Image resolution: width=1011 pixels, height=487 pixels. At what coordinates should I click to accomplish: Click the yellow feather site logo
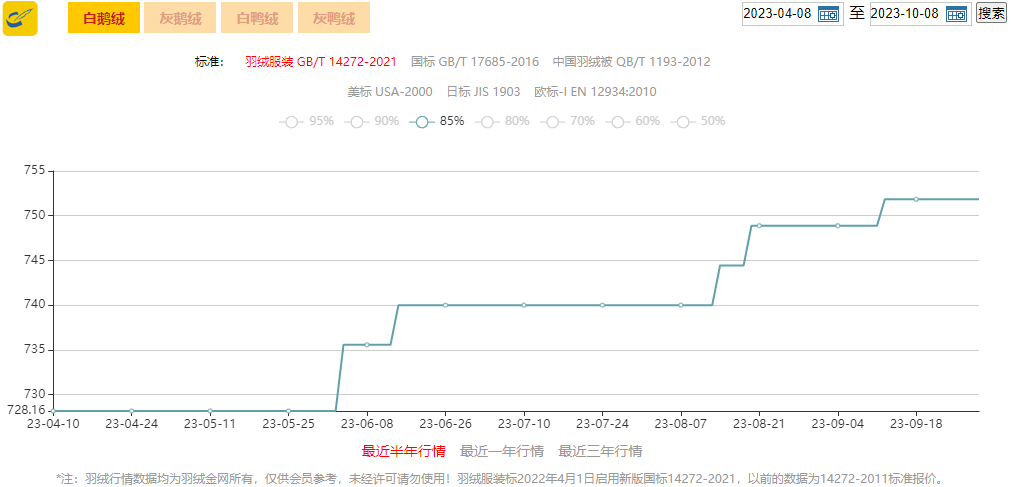20,18
